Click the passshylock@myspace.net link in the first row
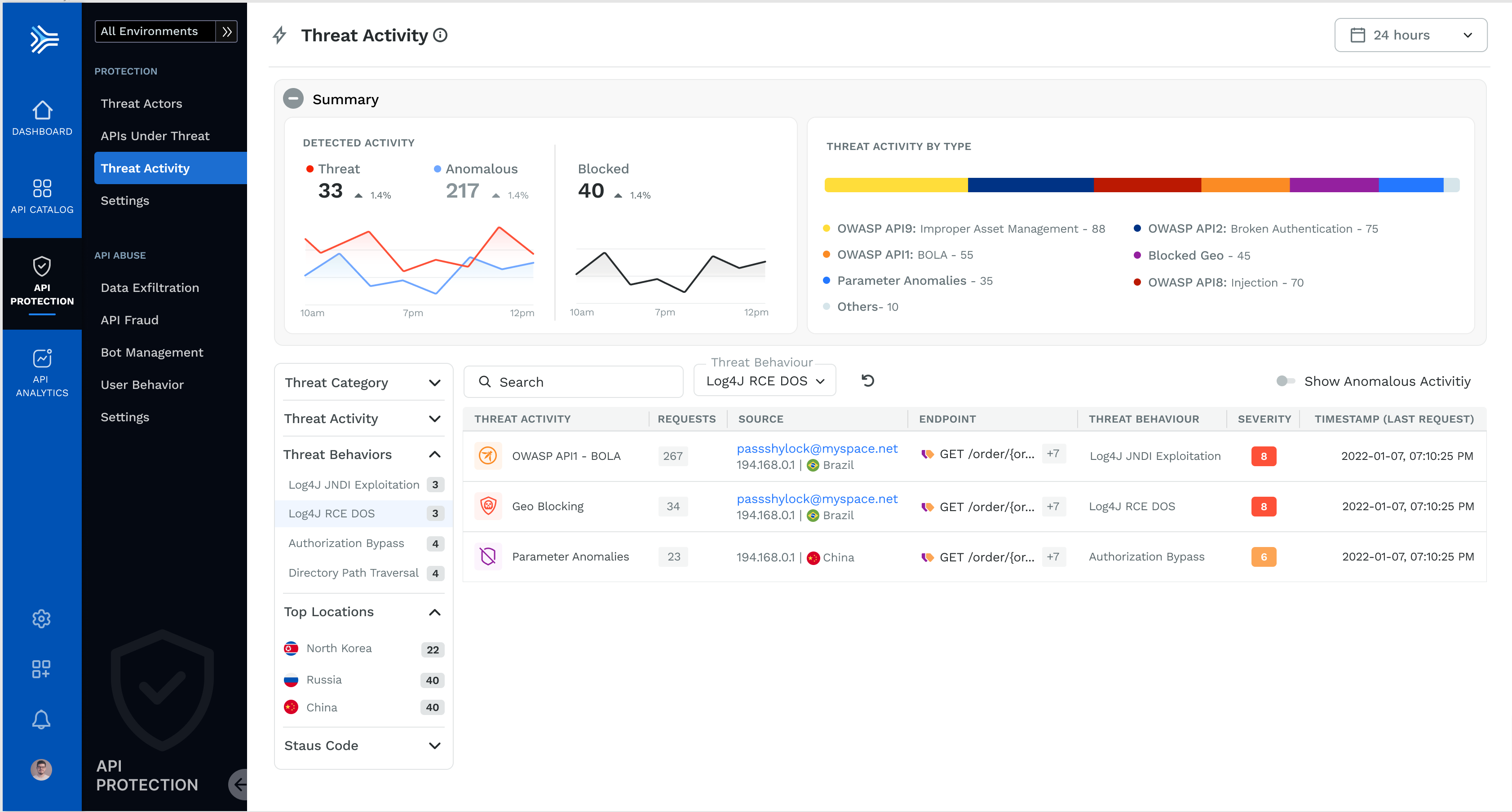The width and height of the screenshot is (1512, 812). click(817, 448)
